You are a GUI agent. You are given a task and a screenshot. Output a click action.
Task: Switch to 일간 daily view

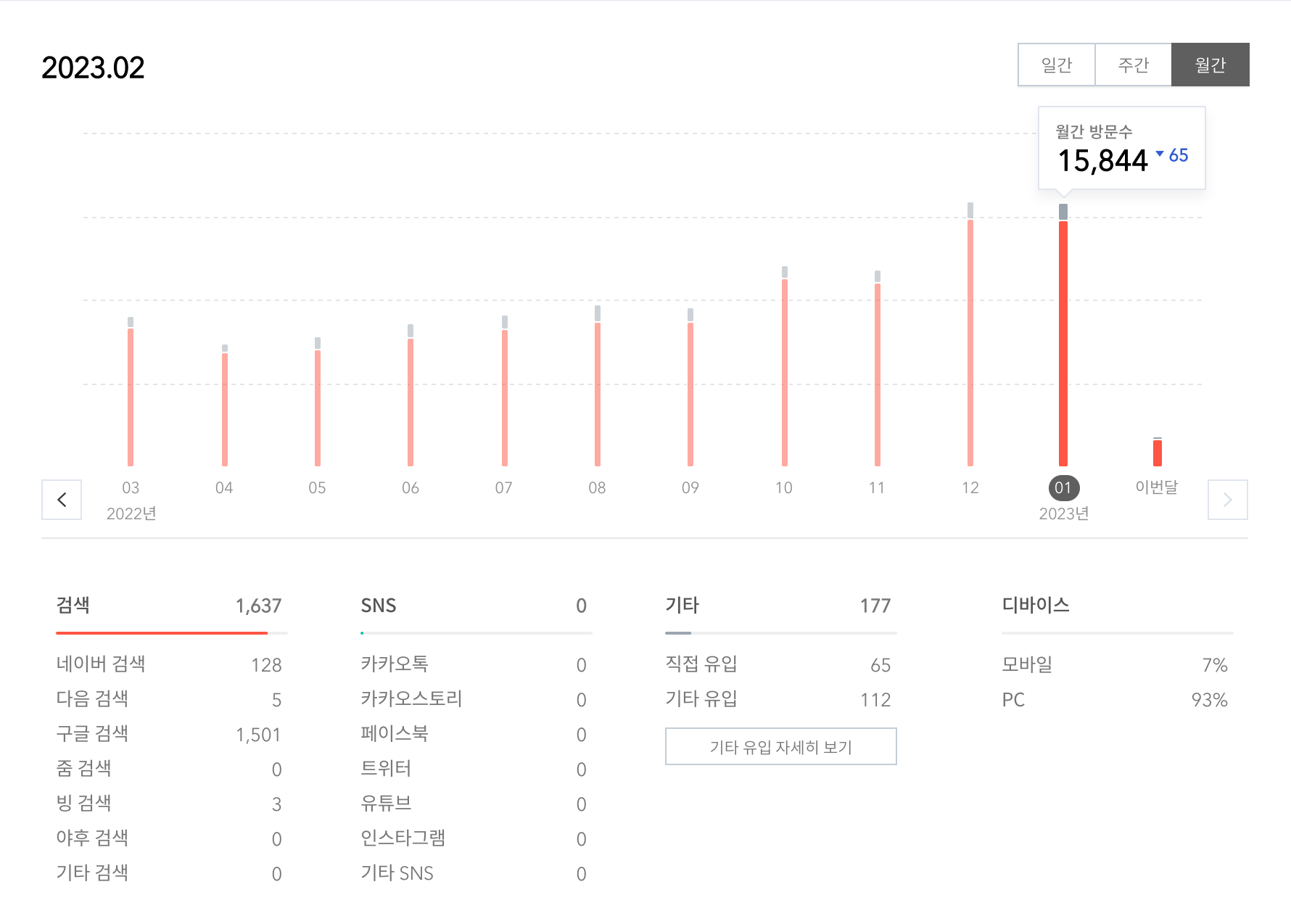(x=1057, y=65)
